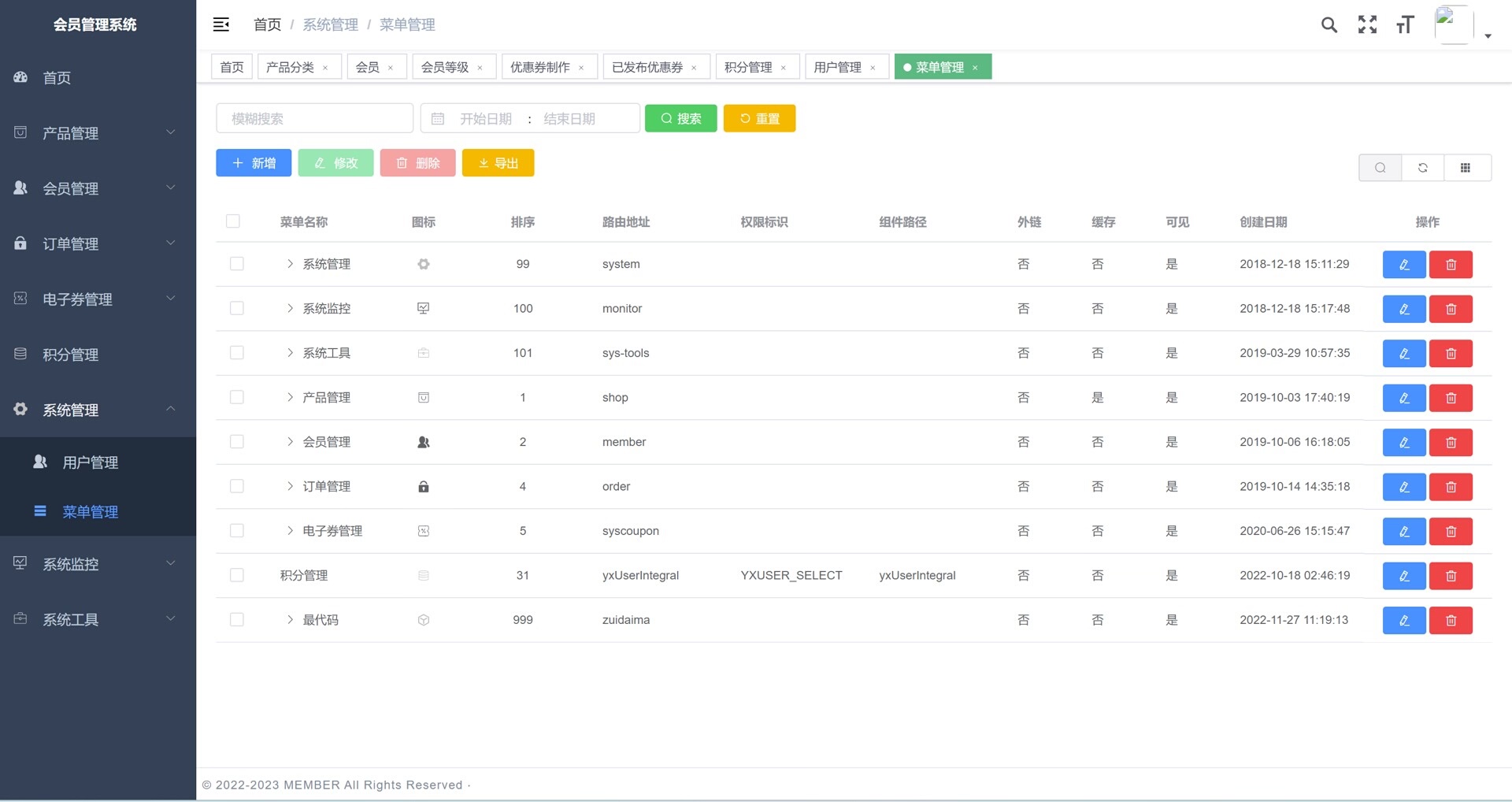Open the font size setting icon
This screenshot has height=802, width=1512.
(x=1405, y=25)
